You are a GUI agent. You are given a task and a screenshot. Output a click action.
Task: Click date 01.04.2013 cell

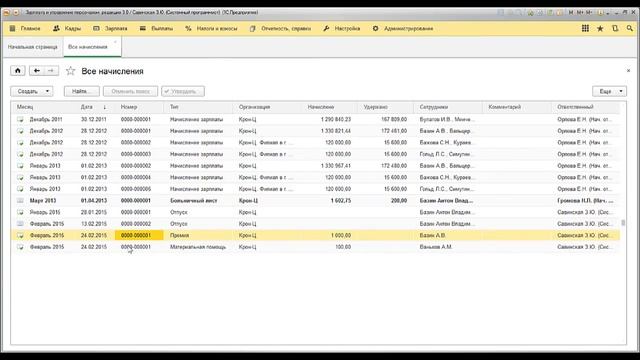click(93, 201)
